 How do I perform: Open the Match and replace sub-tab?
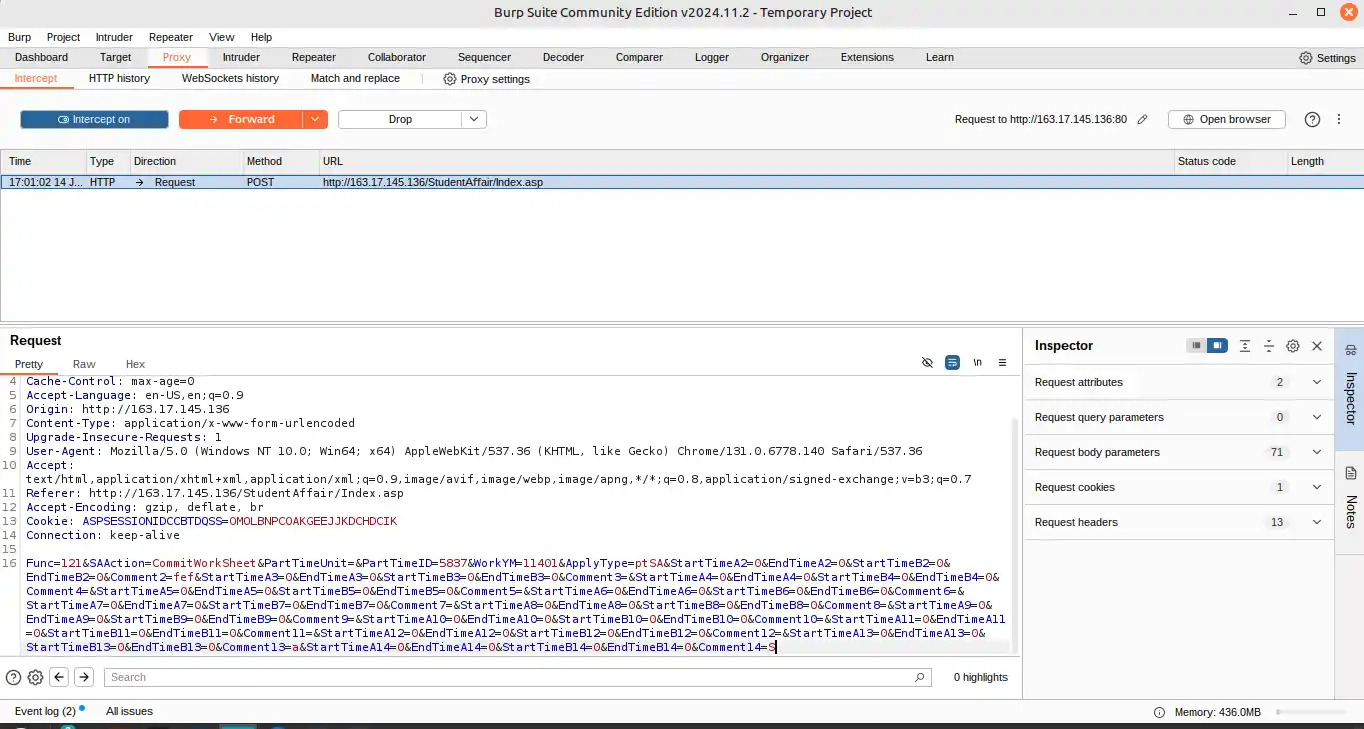355,78
